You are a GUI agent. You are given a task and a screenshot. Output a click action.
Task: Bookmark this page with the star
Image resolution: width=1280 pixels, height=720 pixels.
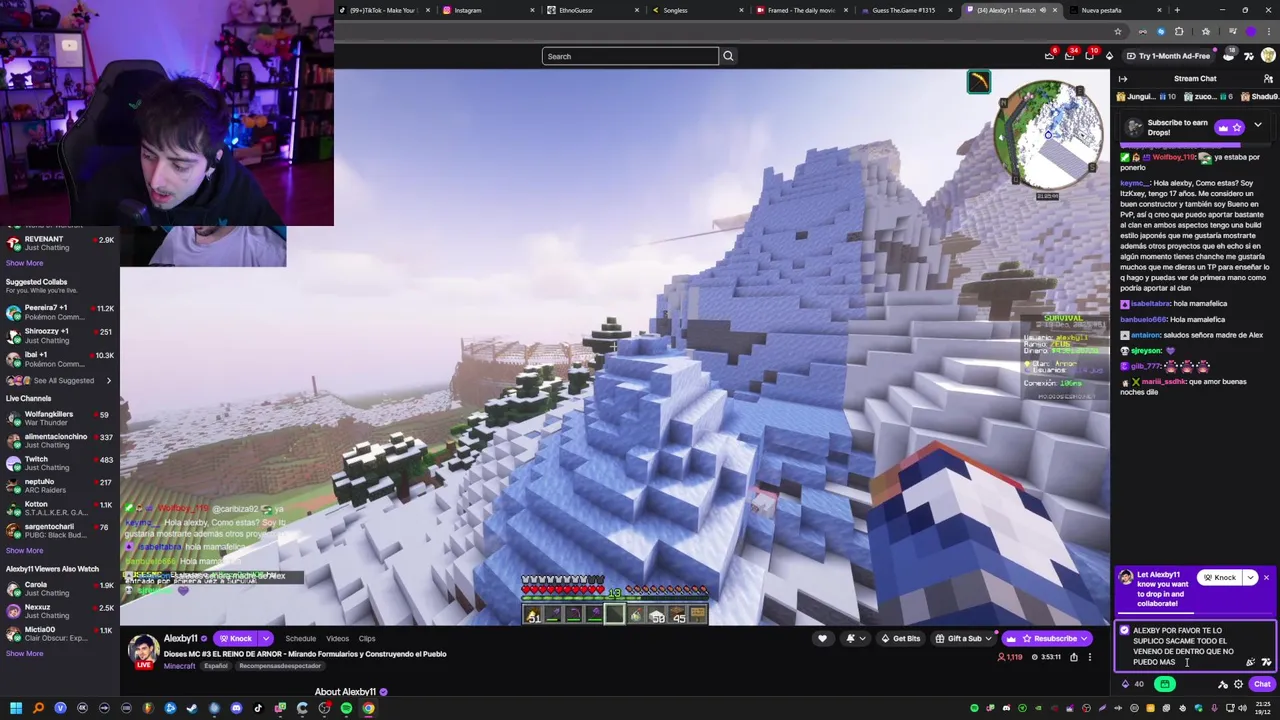coord(1118,31)
